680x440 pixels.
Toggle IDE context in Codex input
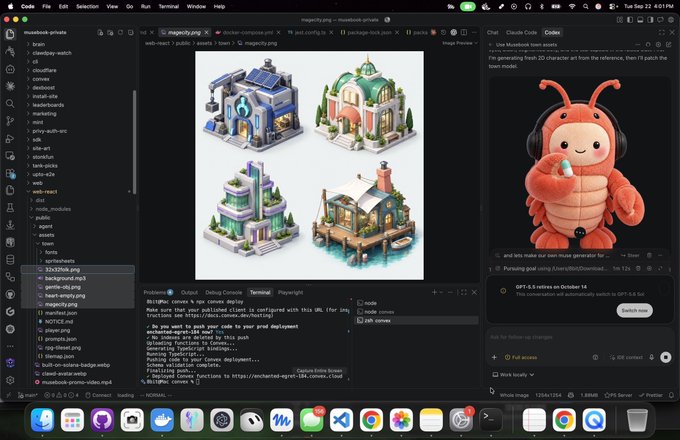click(626, 357)
